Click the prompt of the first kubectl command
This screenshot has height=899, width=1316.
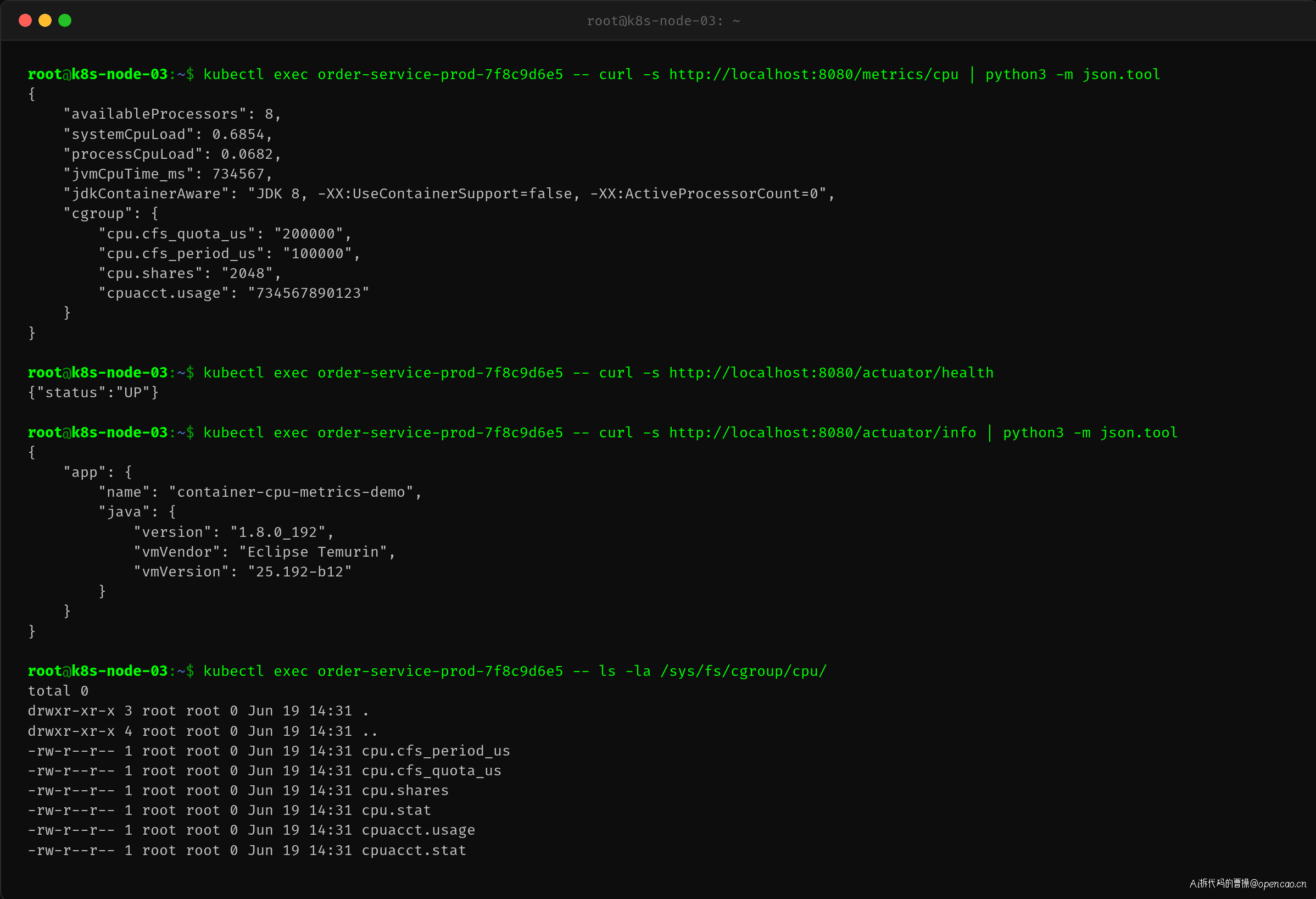tap(111, 75)
